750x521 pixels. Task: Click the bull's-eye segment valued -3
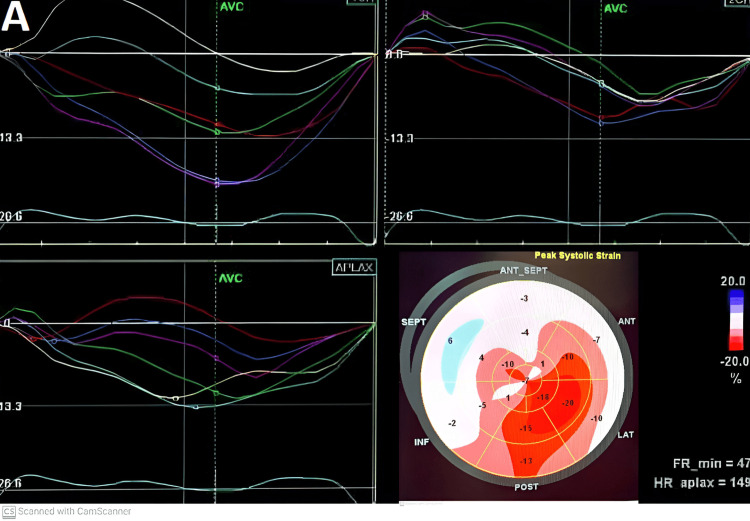point(524,299)
